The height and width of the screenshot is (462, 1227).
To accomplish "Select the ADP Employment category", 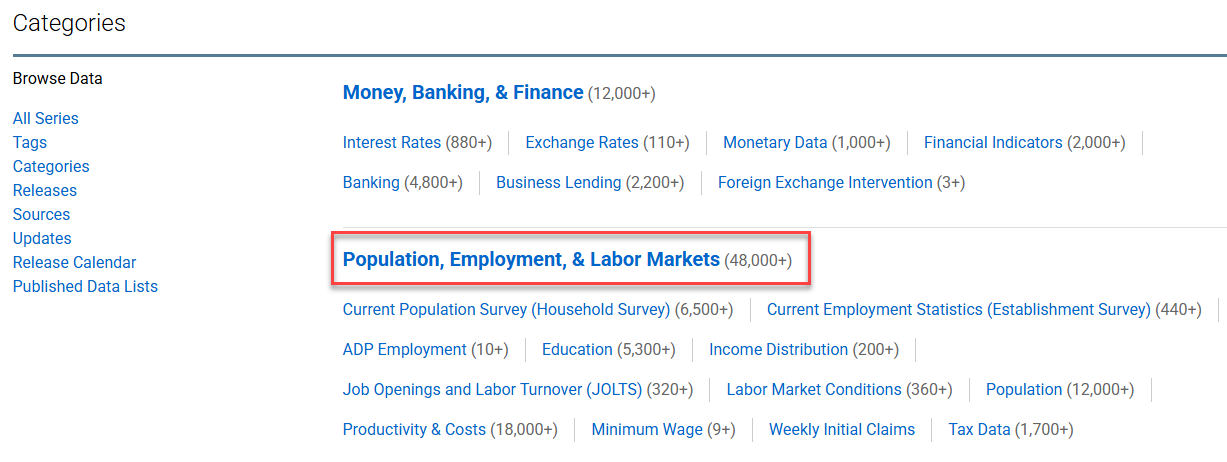I will pyautogui.click(x=405, y=349).
